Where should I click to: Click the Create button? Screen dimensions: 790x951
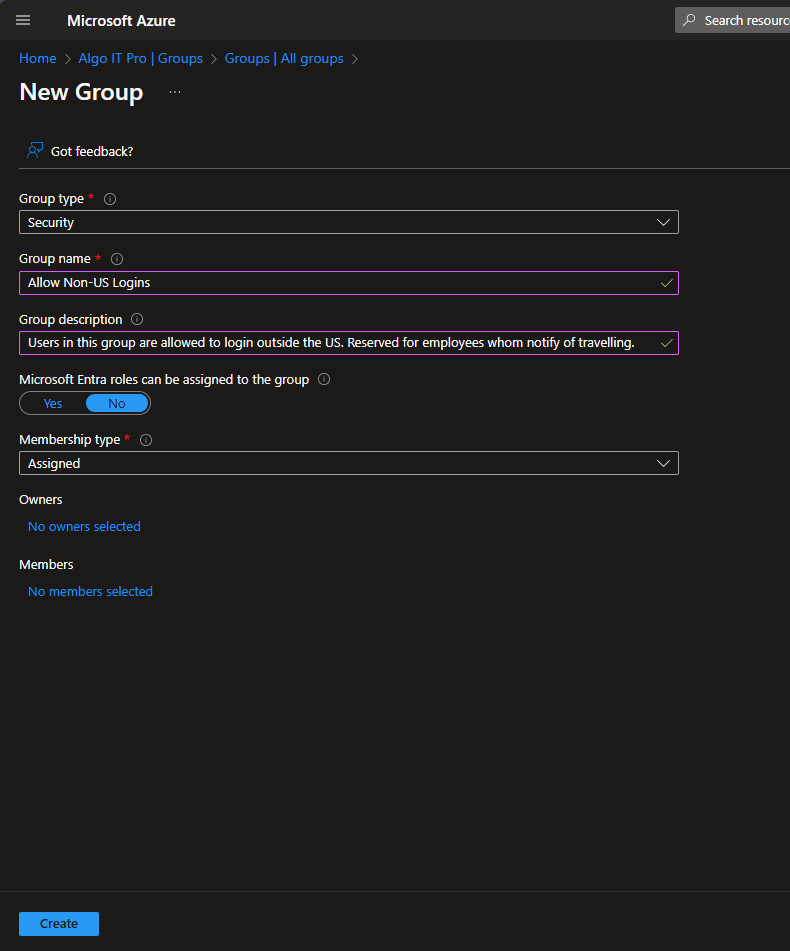tap(59, 924)
